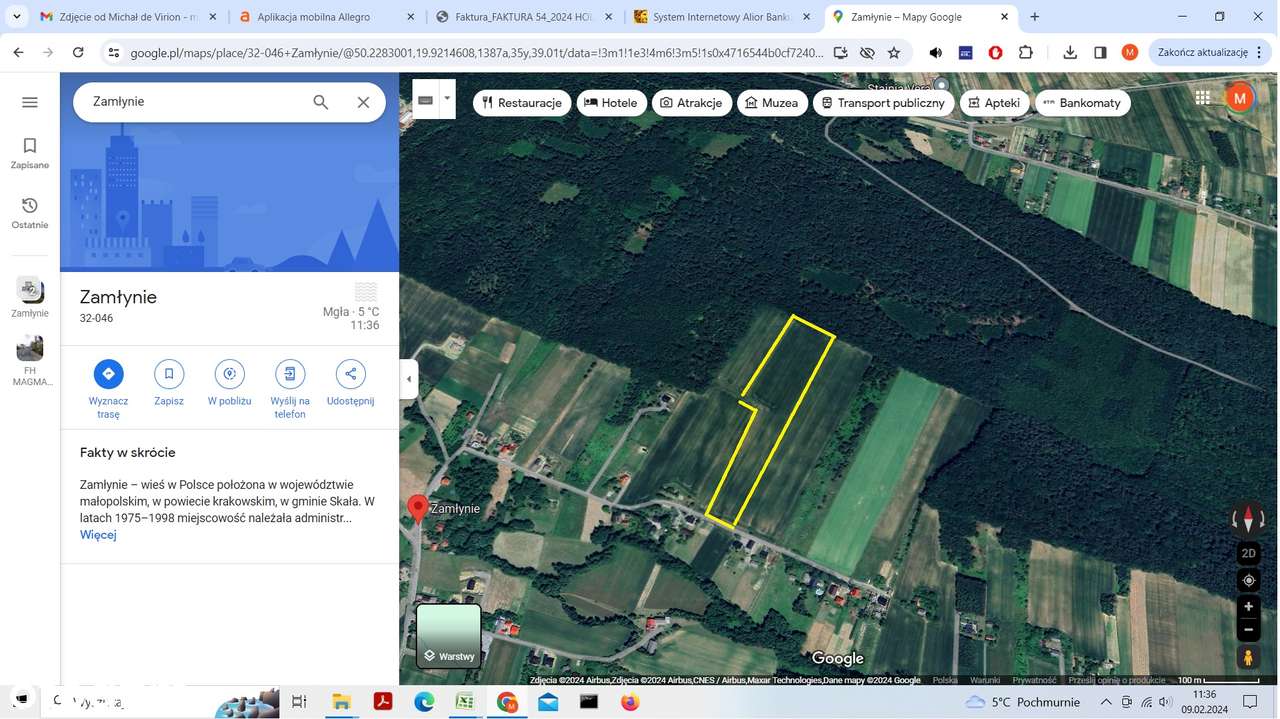Viewport: 1280px width, 719px height.
Task: Open Ostatnie recent history in sidebar
Action: pyautogui.click(x=30, y=213)
